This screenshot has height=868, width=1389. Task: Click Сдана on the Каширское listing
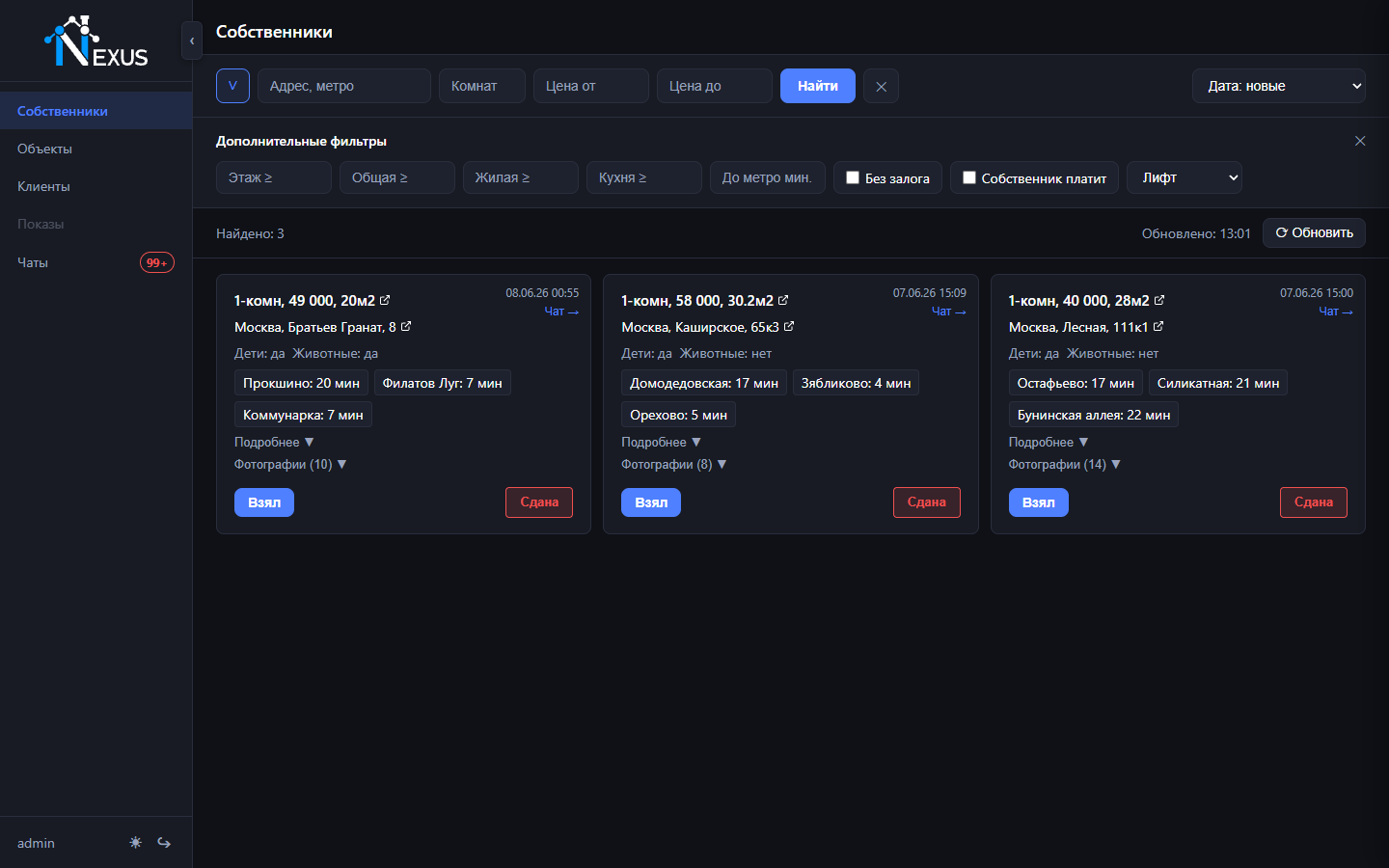(926, 502)
